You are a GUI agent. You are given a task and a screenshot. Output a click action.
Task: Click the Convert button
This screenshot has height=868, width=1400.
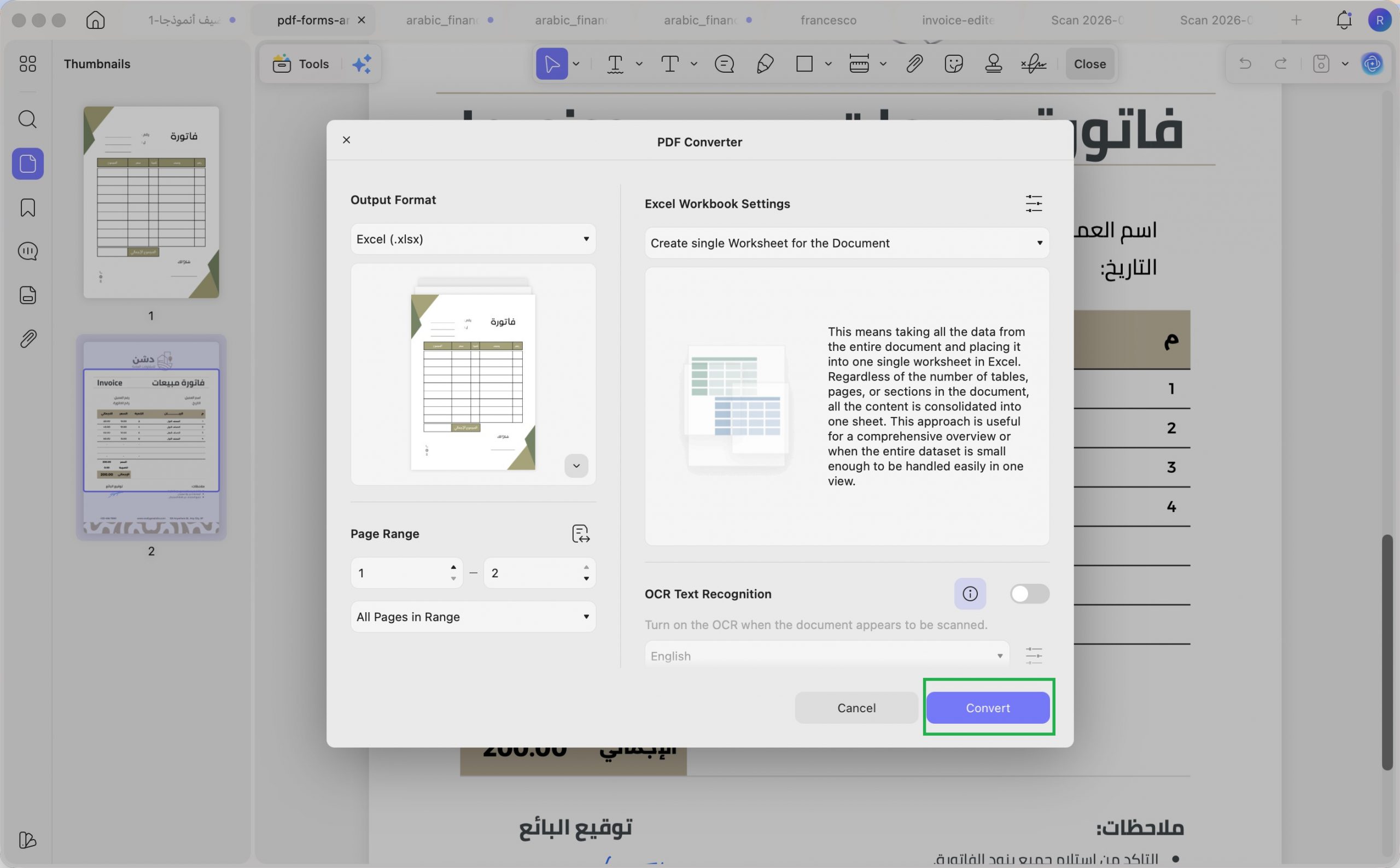coord(987,708)
